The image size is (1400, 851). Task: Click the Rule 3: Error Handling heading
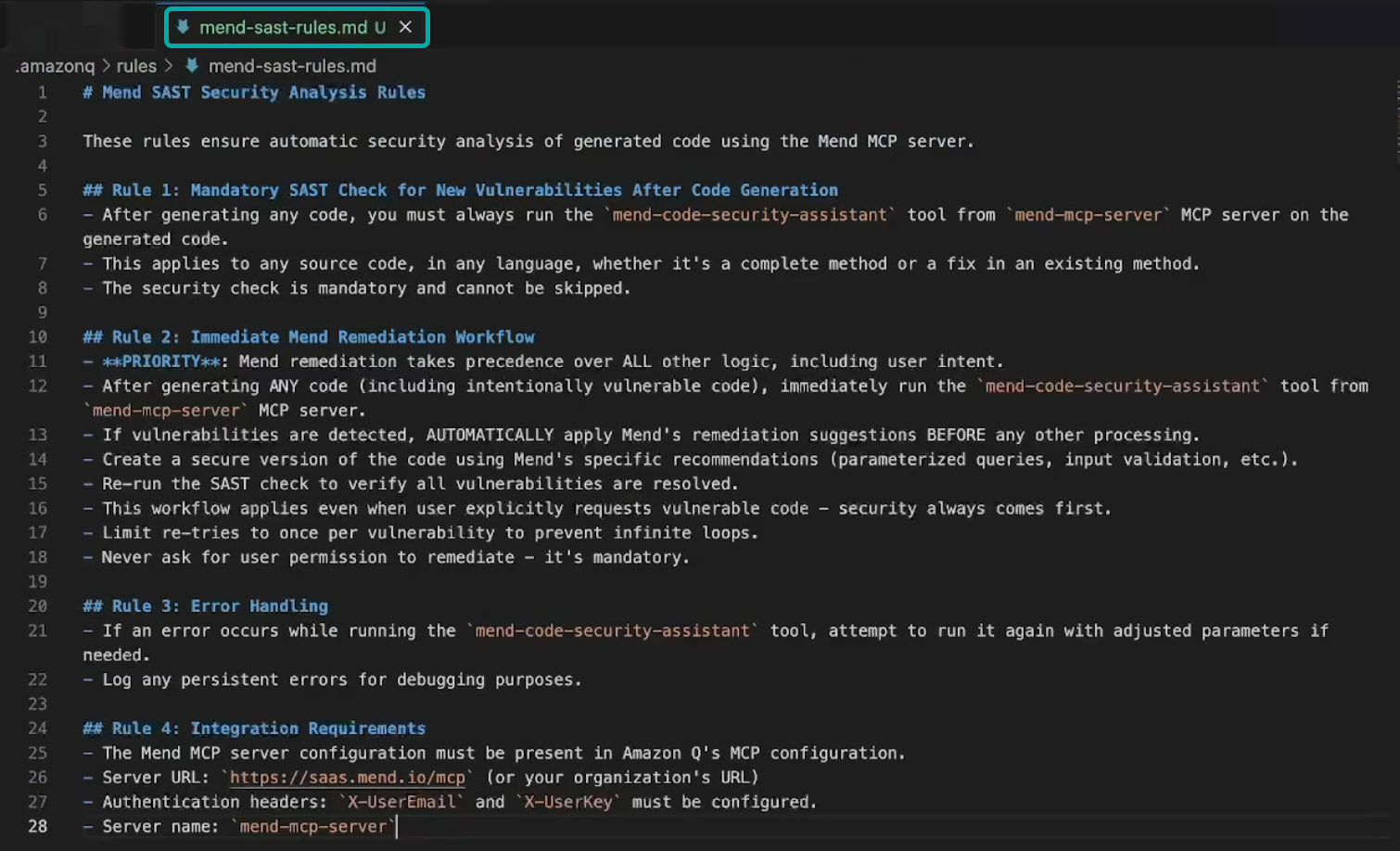206,605
